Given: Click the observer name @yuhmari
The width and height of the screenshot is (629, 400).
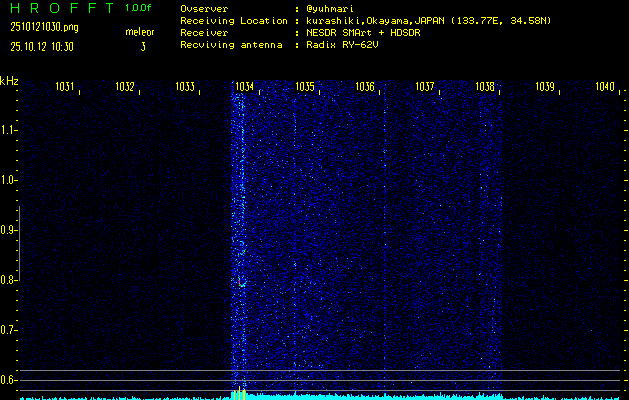Looking at the screenshot, I should (x=329, y=9).
